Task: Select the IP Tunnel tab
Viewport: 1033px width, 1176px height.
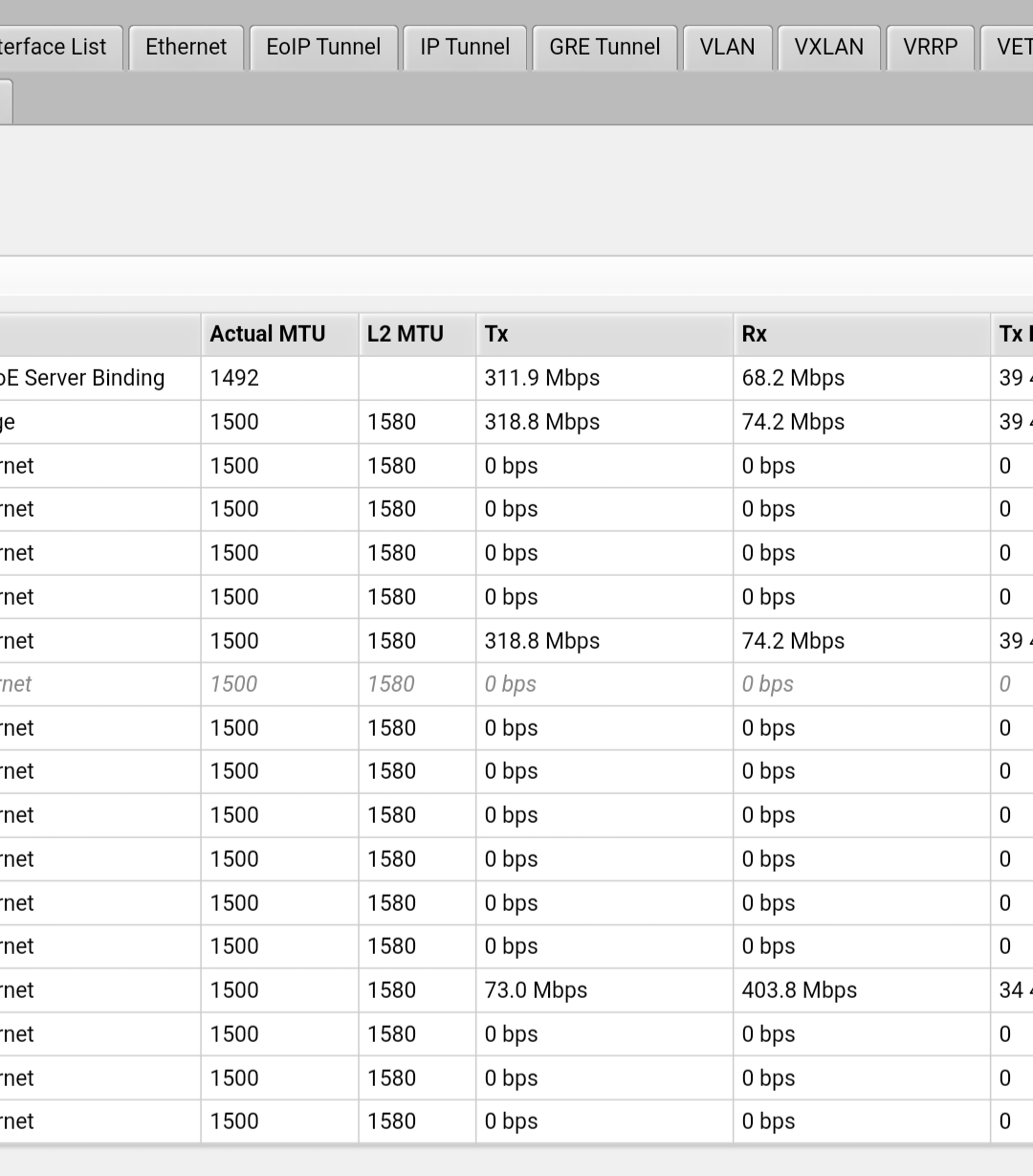Action: coord(464,46)
